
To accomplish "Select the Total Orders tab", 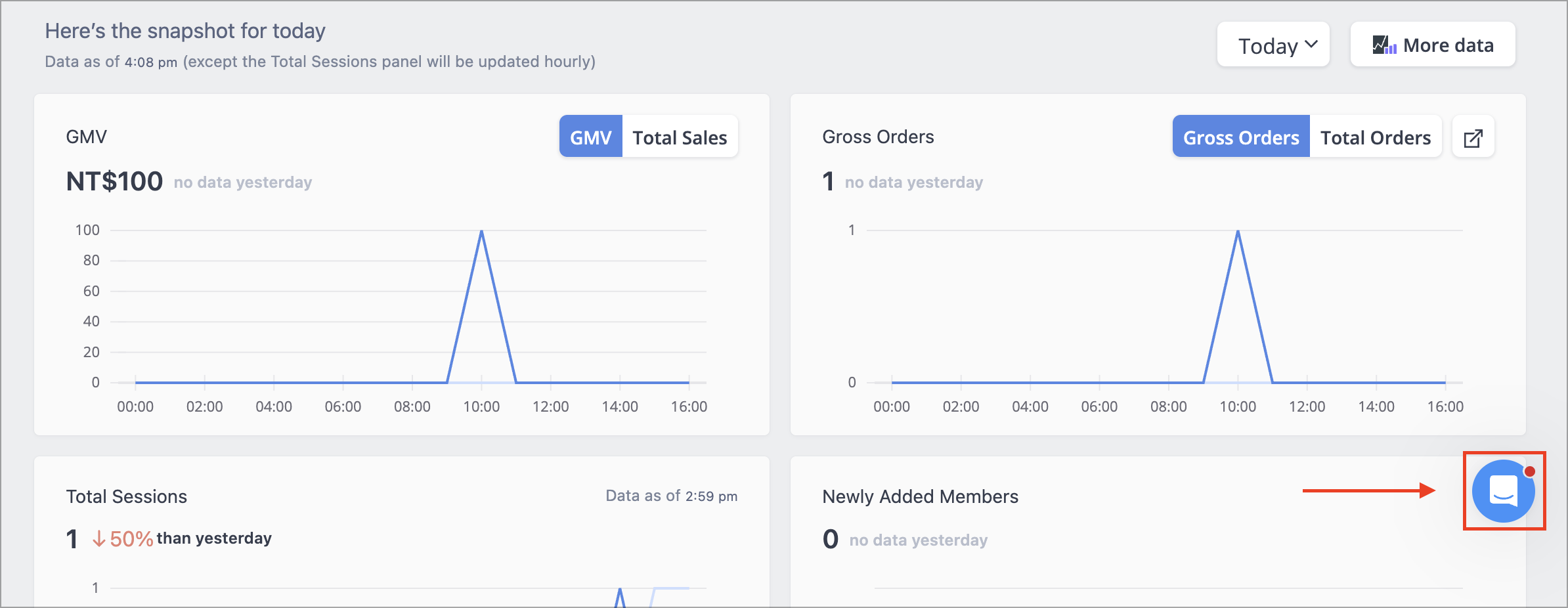I will click(x=1376, y=137).
